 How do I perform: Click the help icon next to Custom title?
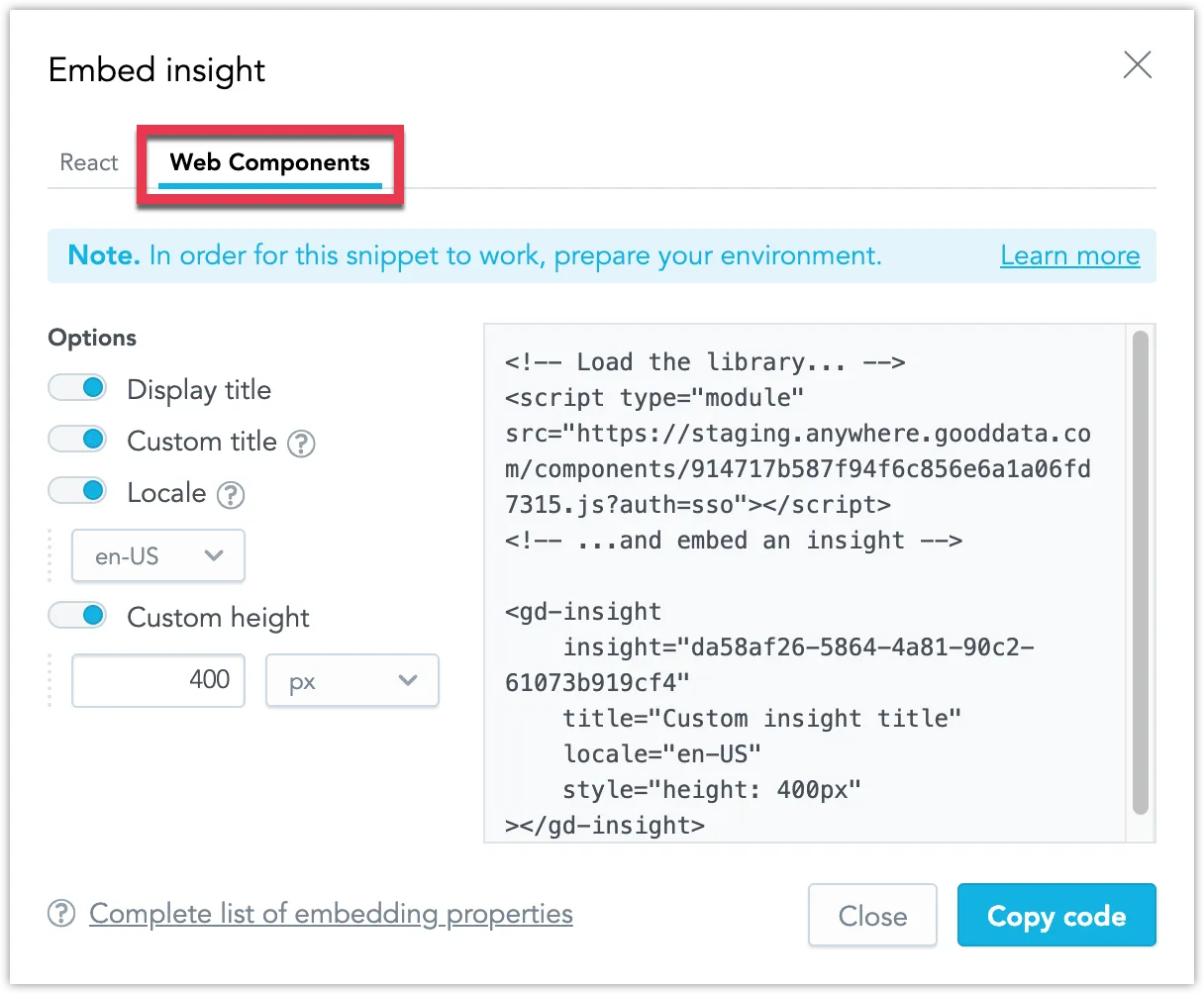[300, 444]
